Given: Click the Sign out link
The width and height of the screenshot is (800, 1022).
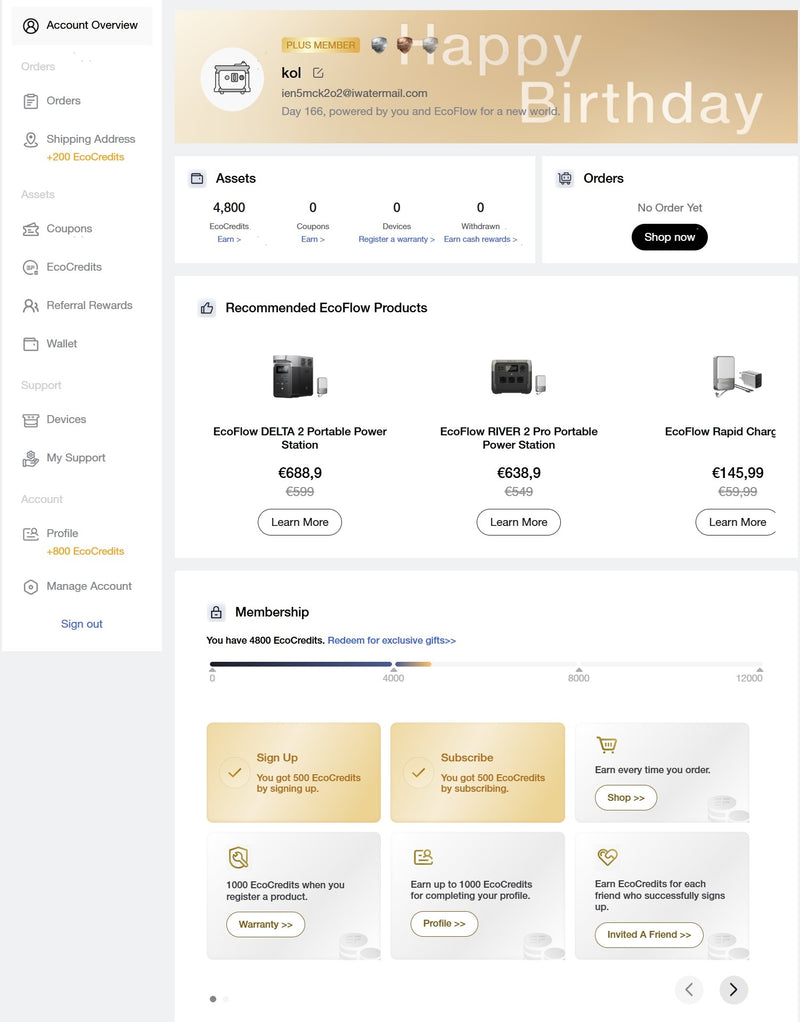Looking at the screenshot, I should pos(81,624).
